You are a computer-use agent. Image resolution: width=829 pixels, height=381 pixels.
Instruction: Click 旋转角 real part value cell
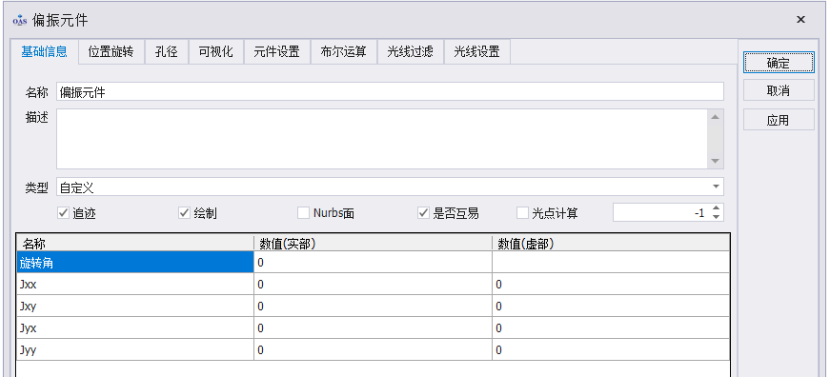coord(373,262)
